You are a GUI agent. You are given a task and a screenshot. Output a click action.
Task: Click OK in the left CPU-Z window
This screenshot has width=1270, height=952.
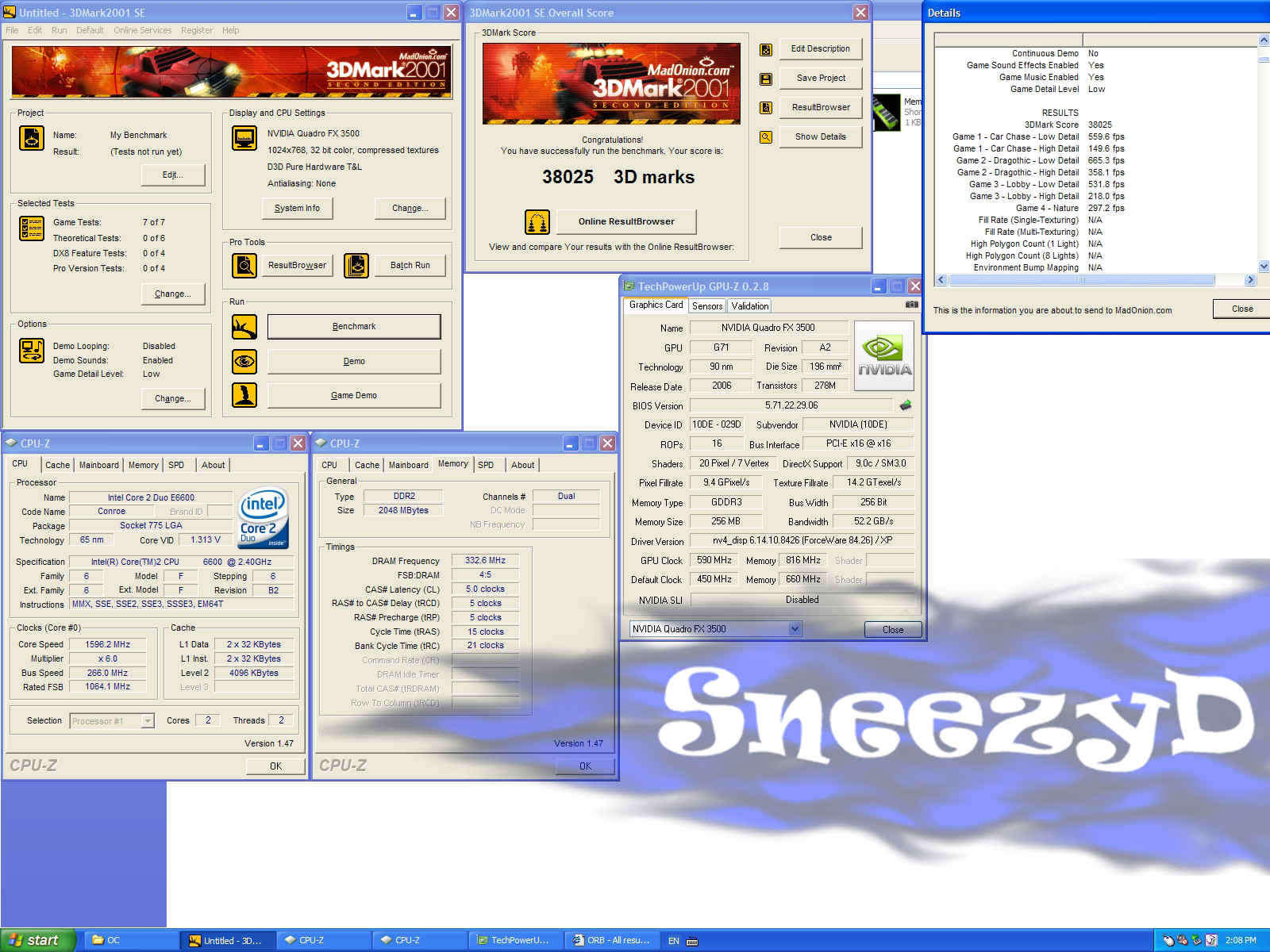(x=275, y=766)
